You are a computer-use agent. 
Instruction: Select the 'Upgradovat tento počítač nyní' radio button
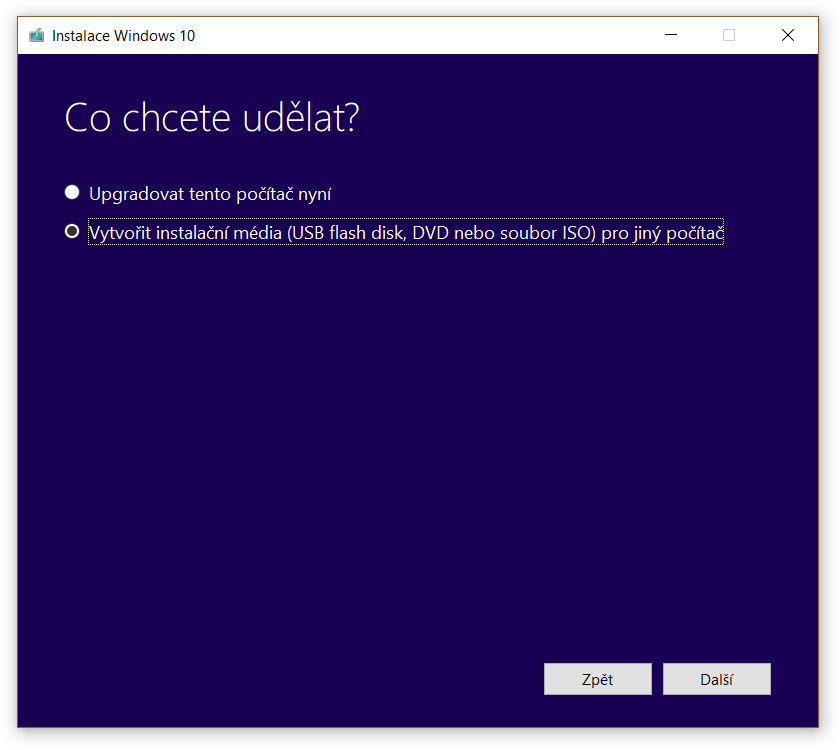[72, 192]
